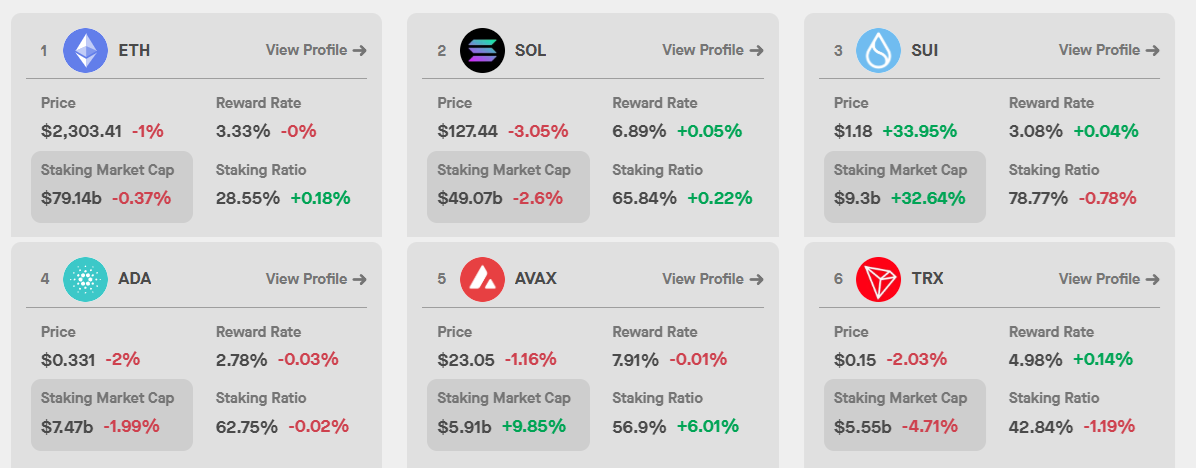Click the Avalanche (AVAX) coin logo
Screen dimensions: 1196x468
point(482,279)
